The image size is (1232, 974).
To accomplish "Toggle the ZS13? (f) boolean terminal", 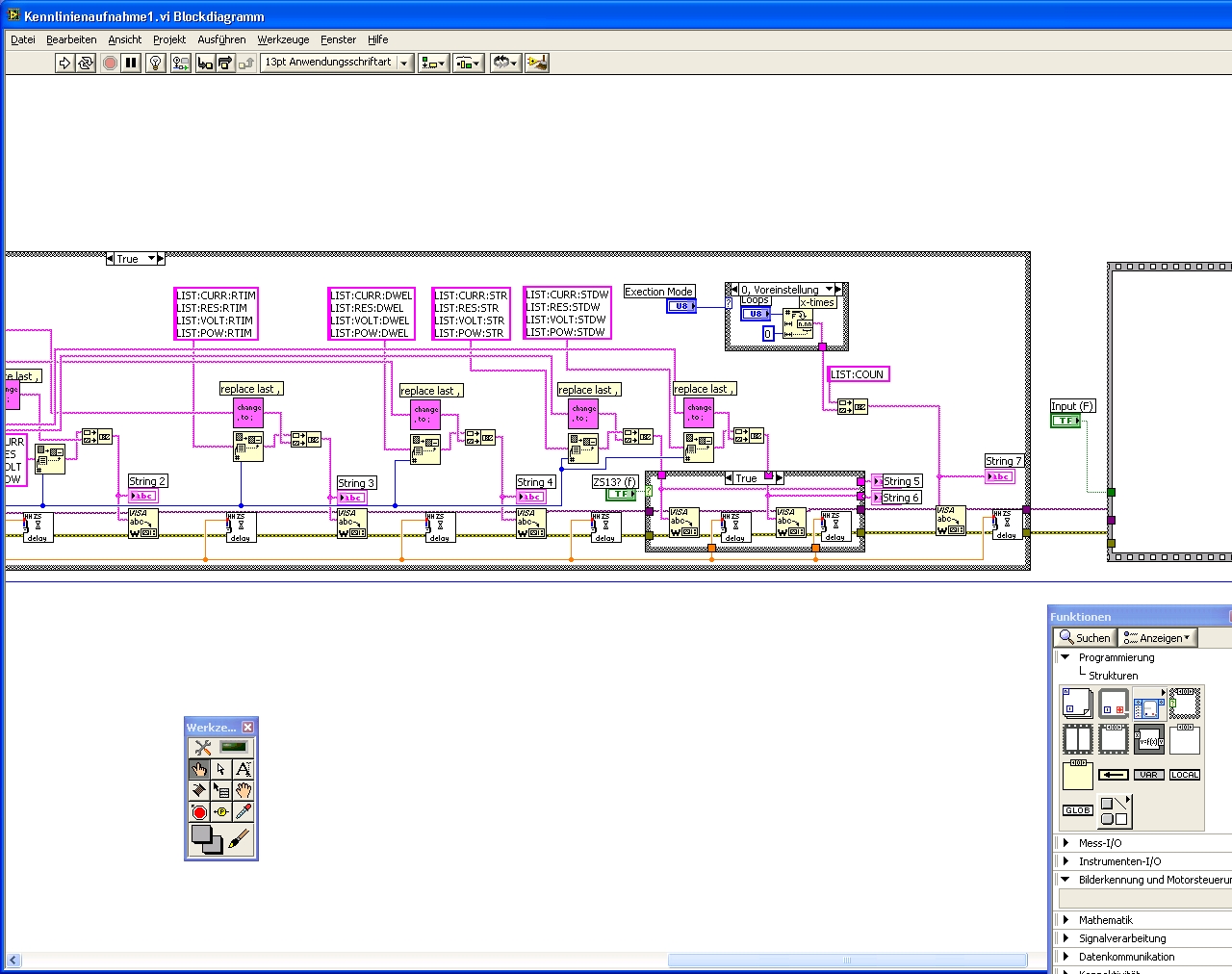I will (x=621, y=495).
